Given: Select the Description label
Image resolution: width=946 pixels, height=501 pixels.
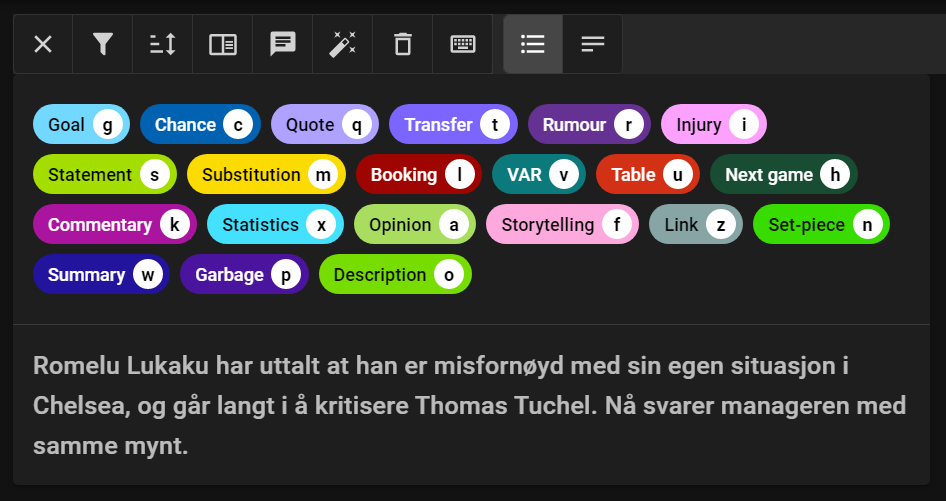Looking at the screenshot, I should click(395, 275).
